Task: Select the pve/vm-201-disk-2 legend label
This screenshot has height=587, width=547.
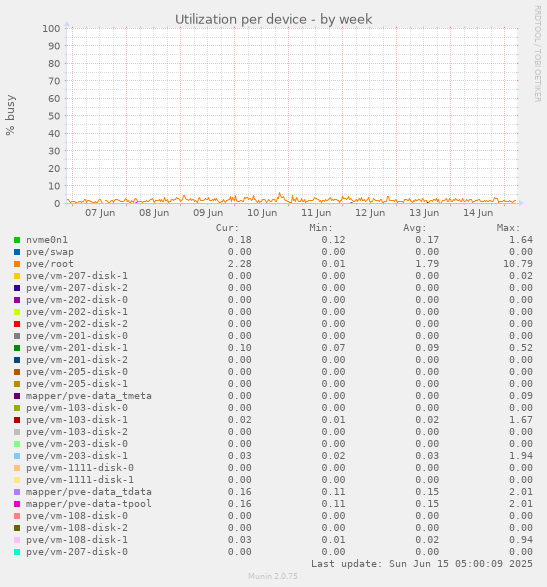Action: [77, 359]
